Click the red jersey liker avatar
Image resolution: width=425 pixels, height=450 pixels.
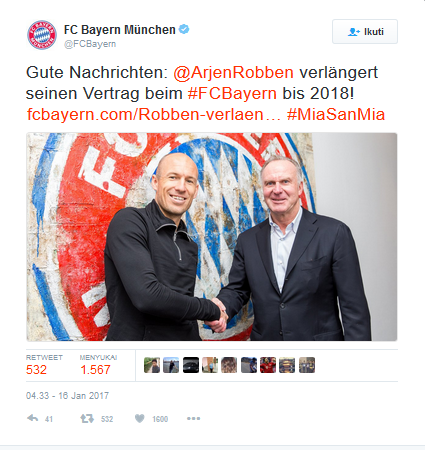268,365
